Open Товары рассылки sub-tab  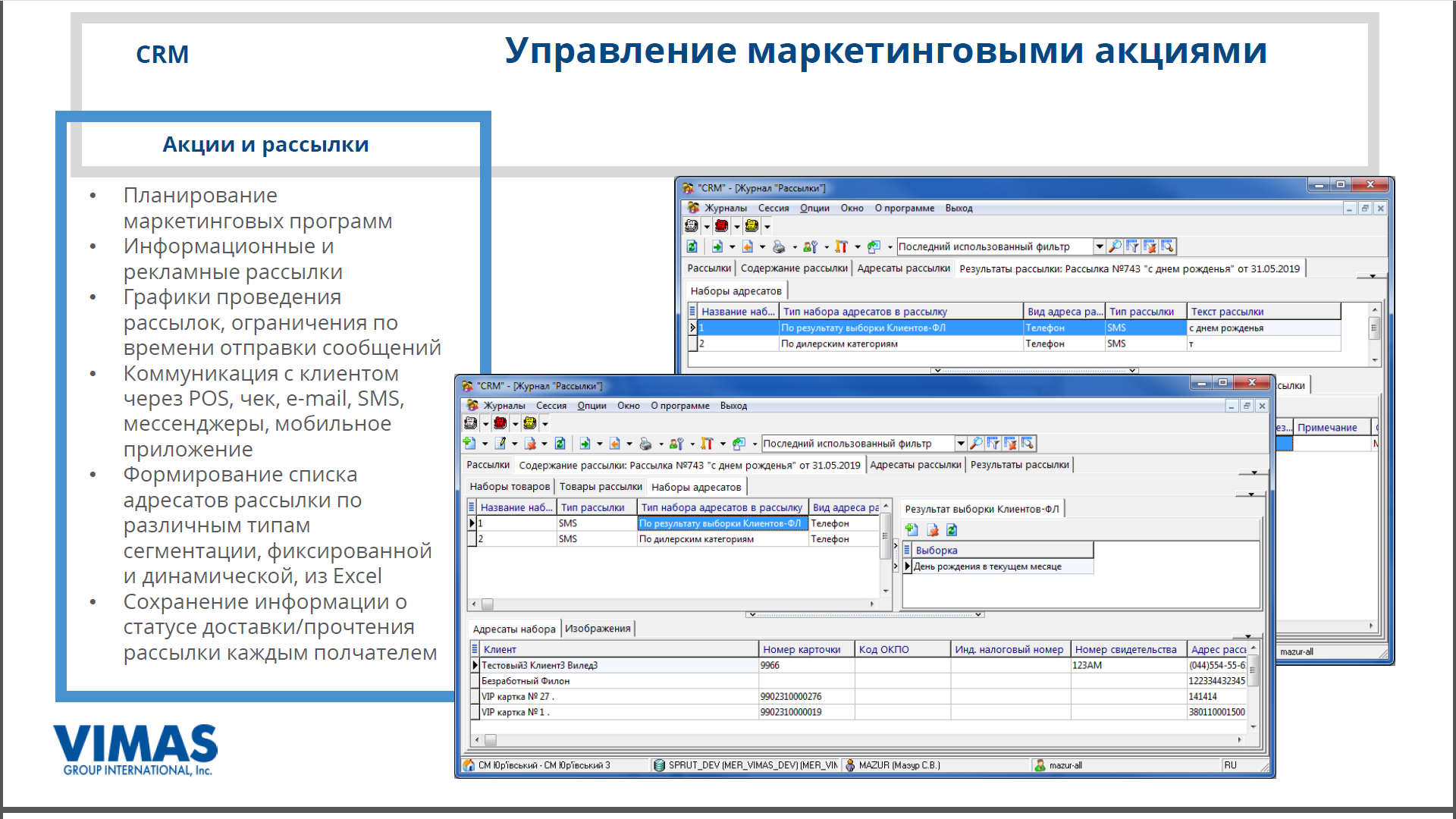(x=601, y=487)
